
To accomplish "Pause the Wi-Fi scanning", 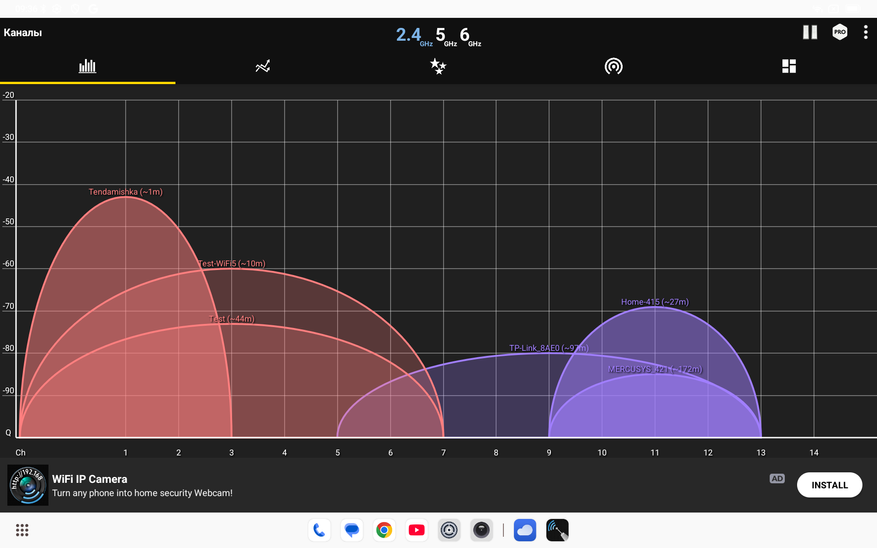I will pos(810,32).
